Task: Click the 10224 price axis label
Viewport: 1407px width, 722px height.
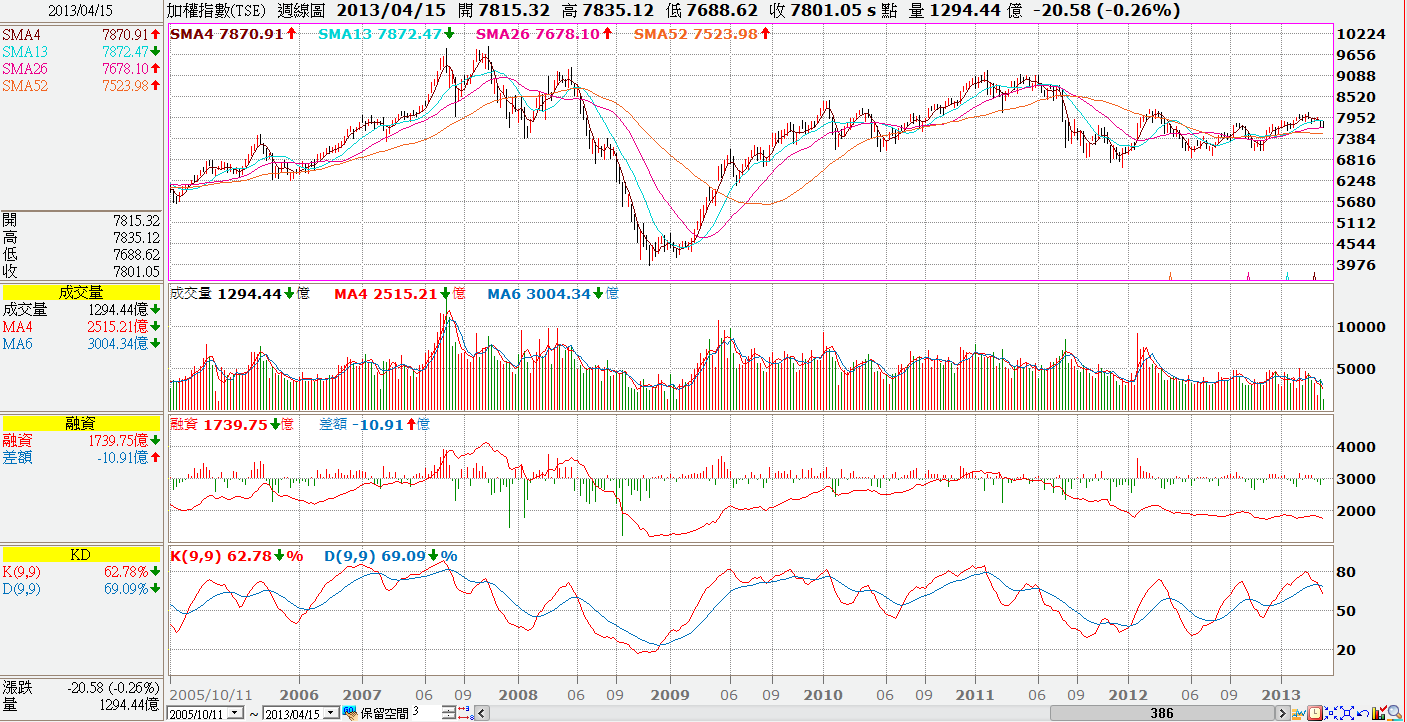Action: (1360, 33)
